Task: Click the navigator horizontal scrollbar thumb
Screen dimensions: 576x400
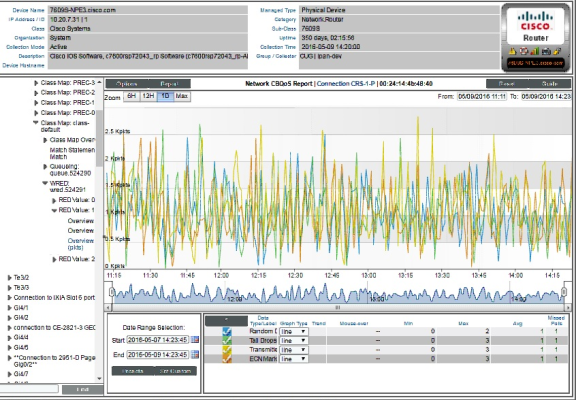Action: tap(338, 307)
